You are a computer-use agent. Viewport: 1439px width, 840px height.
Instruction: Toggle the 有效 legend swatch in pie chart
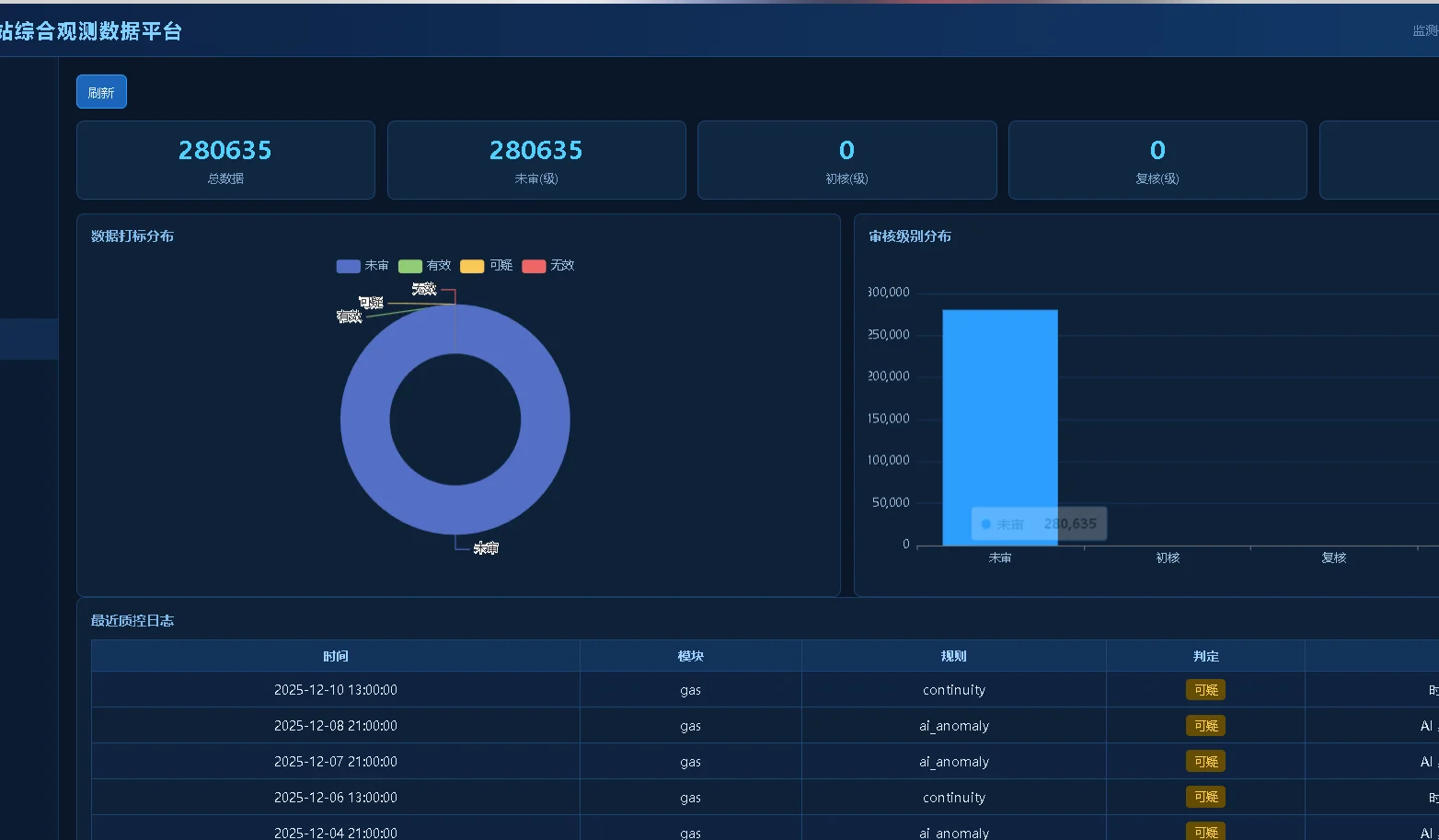point(410,266)
